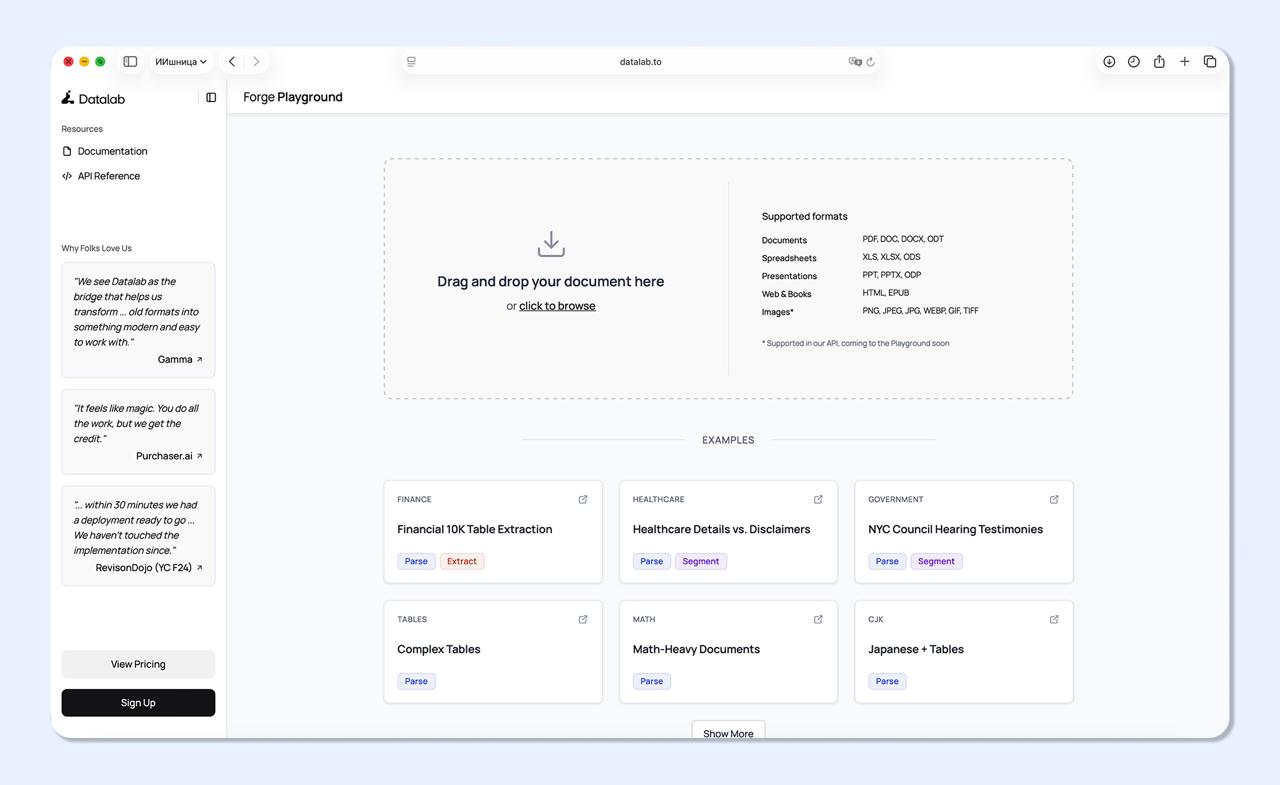This screenshot has height=785, width=1280.
Task: Open the ИИшница tab group dropdown
Action: (181, 61)
